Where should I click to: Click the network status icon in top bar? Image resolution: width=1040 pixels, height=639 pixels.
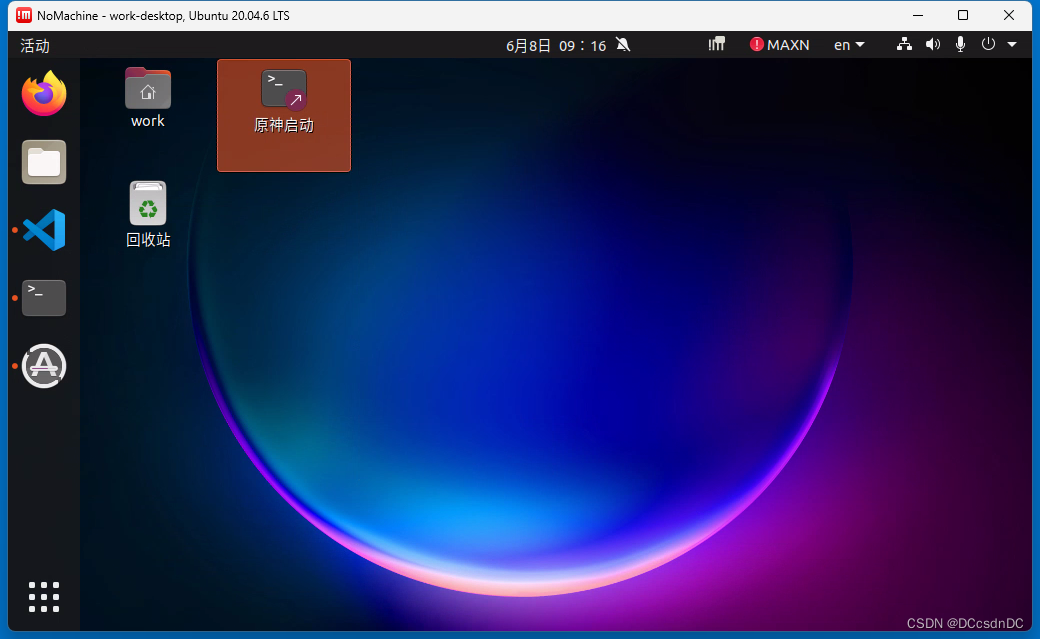coord(903,44)
